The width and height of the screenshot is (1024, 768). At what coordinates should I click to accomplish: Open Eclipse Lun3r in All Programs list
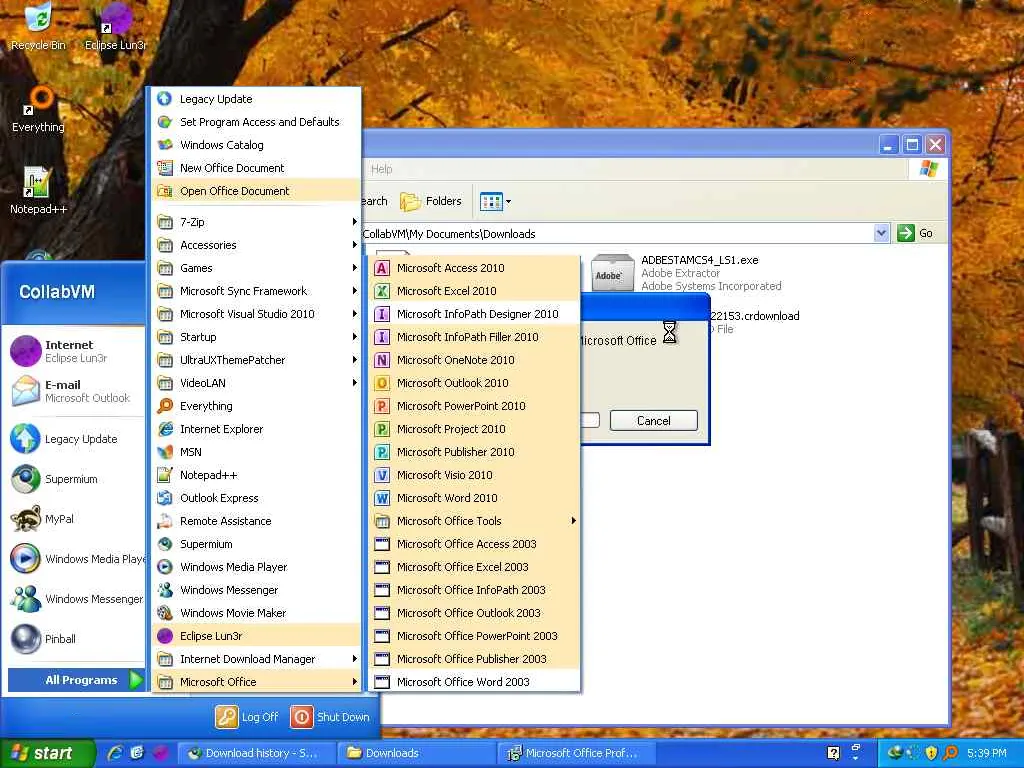257,635
